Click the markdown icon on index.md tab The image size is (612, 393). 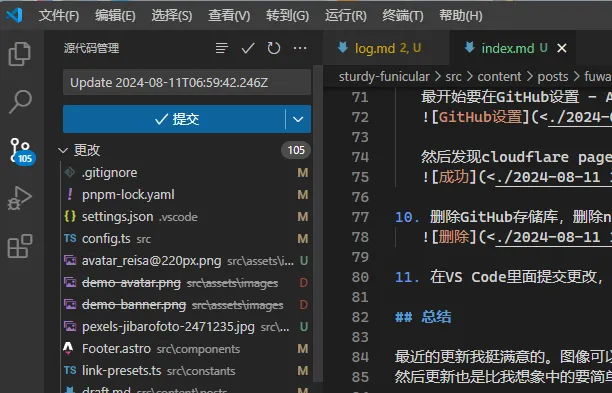coord(470,48)
